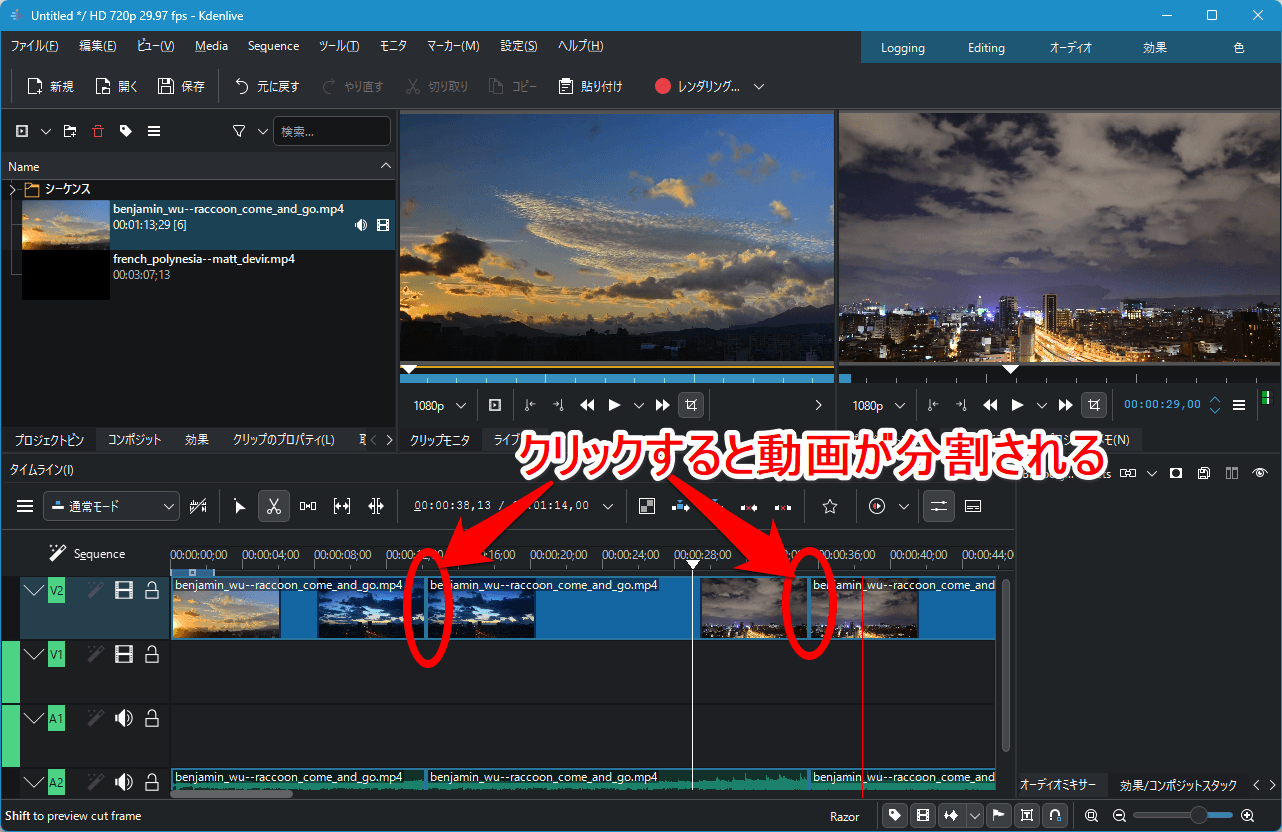
Task: Open the timeline hamburger menu
Action: [x=25, y=506]
